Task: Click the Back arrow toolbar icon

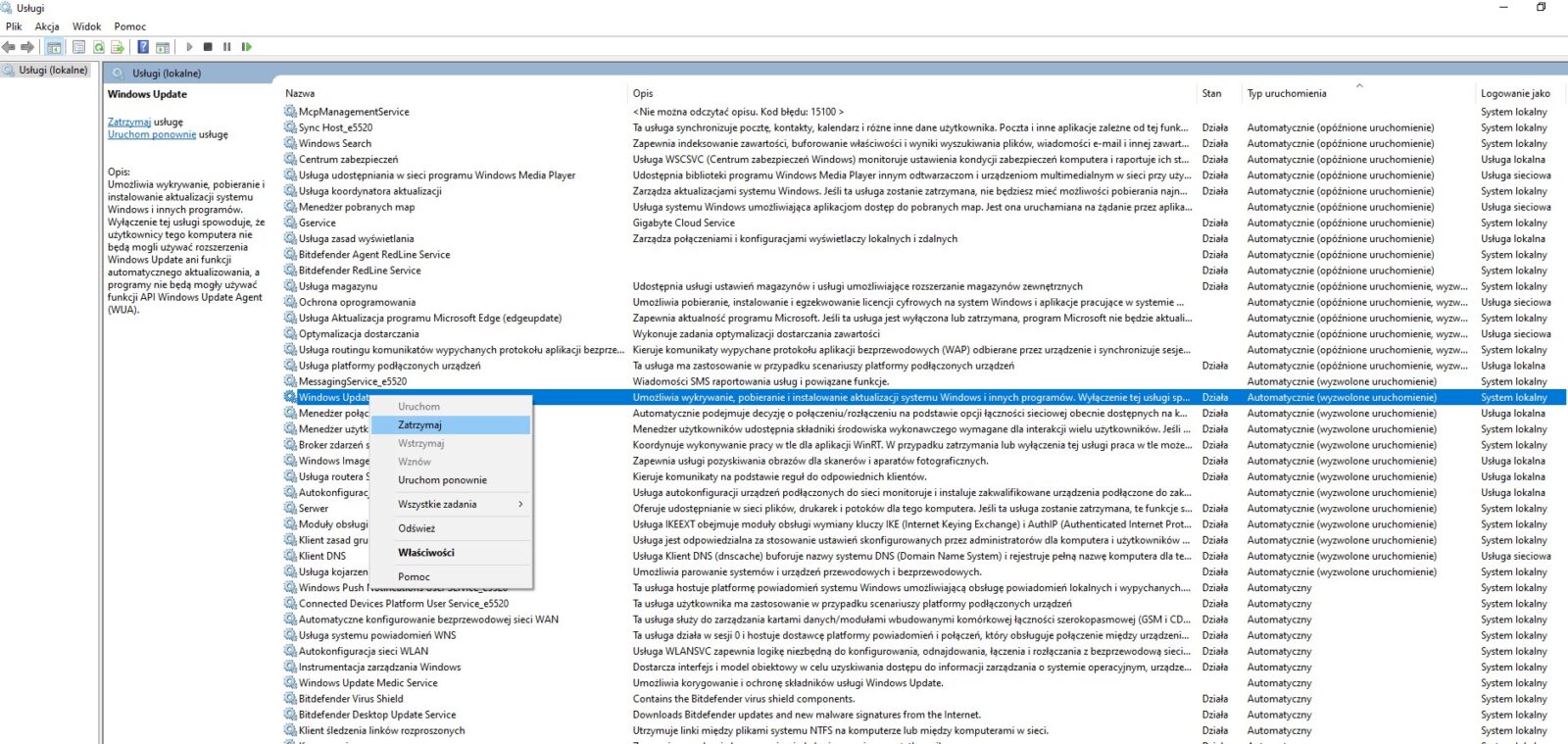Action: [9, 47]
